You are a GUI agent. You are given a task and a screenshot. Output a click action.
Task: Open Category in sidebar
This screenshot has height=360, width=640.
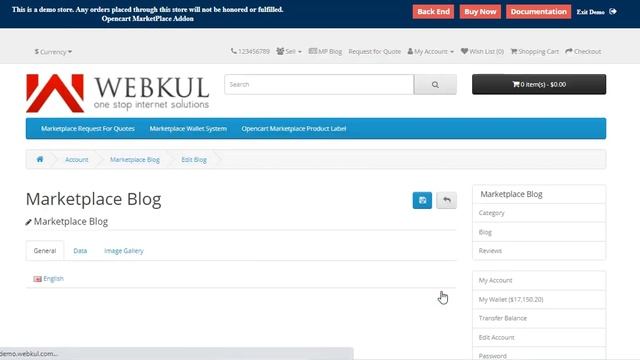(x=539, y=213)
